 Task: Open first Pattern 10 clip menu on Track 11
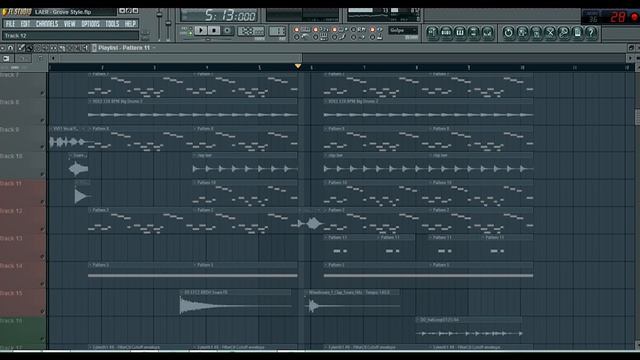click(x=195, y=183)
